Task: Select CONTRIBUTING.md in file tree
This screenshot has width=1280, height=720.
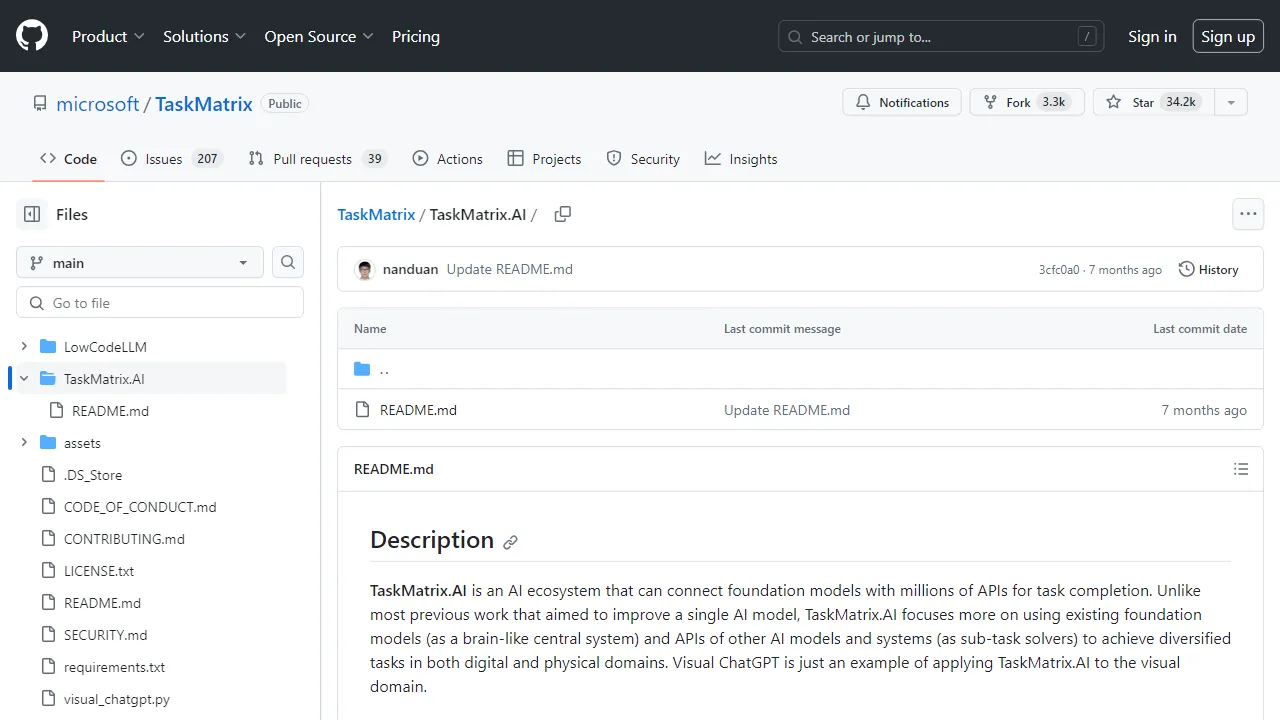Action: (x=124, y=539)
